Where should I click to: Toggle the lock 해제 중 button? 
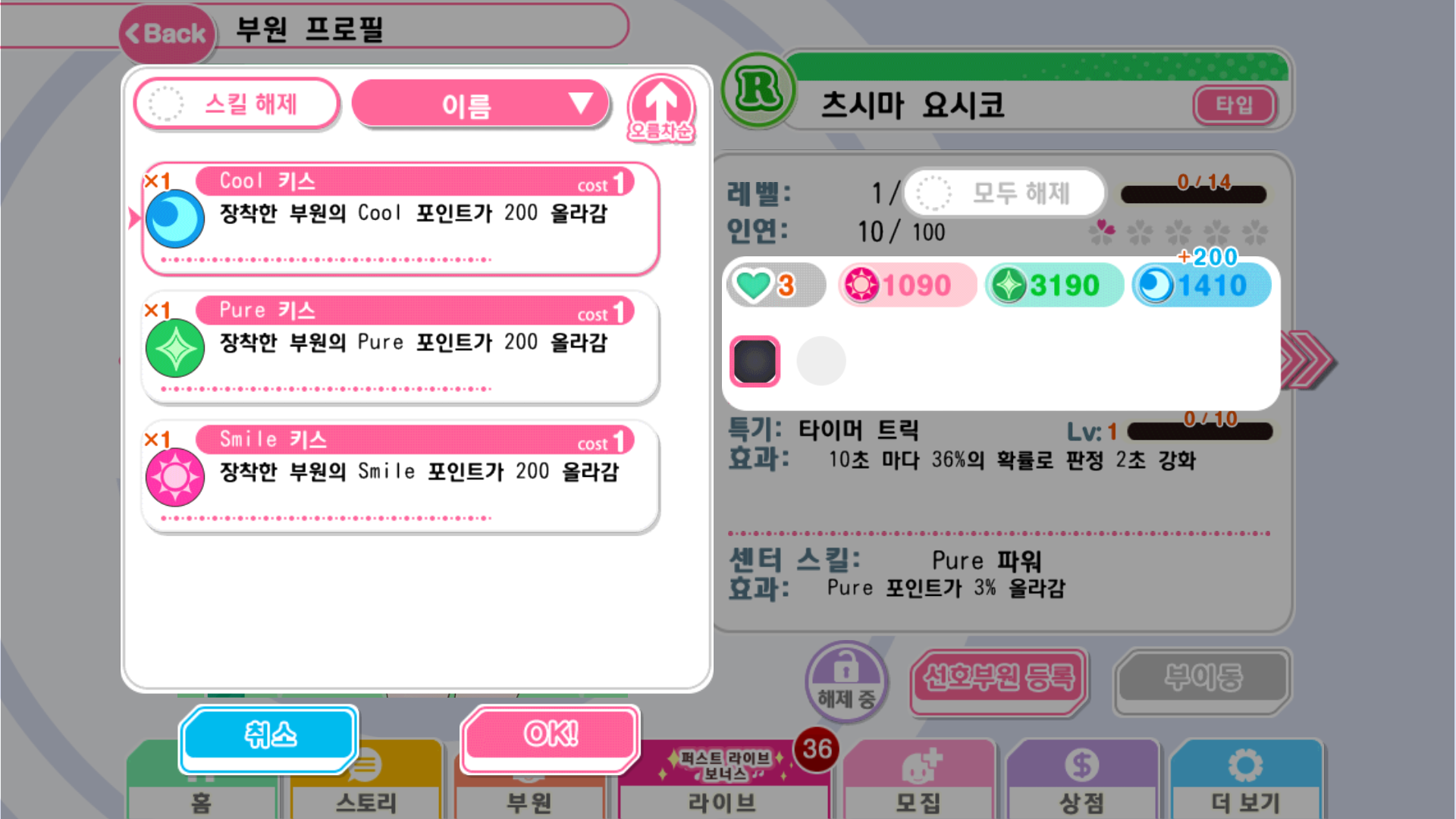(x=846, y=680)
